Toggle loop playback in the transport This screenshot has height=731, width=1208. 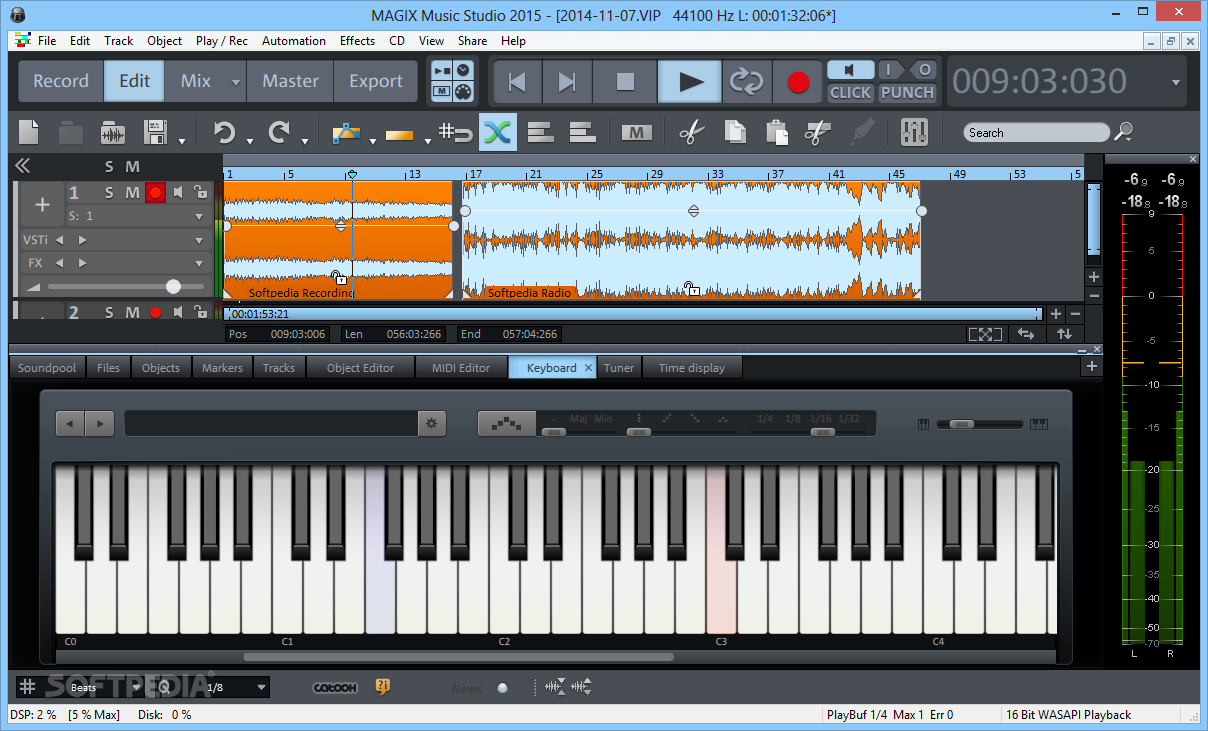pyautogui.click(x=746, y=81)
